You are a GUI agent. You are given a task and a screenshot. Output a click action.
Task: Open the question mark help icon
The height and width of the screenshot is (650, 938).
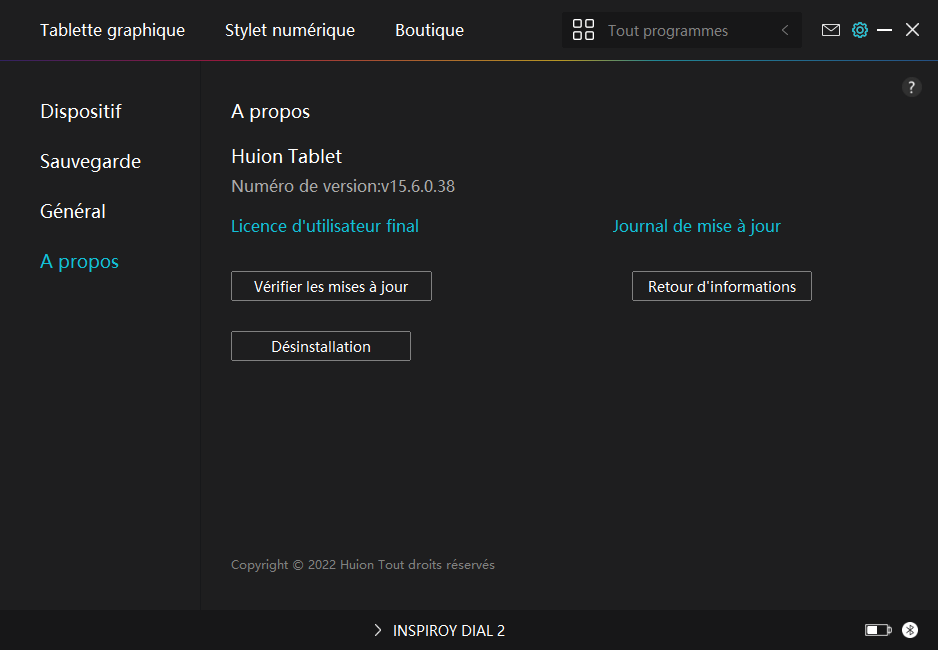pyautogui.click(x=911, y=87)
